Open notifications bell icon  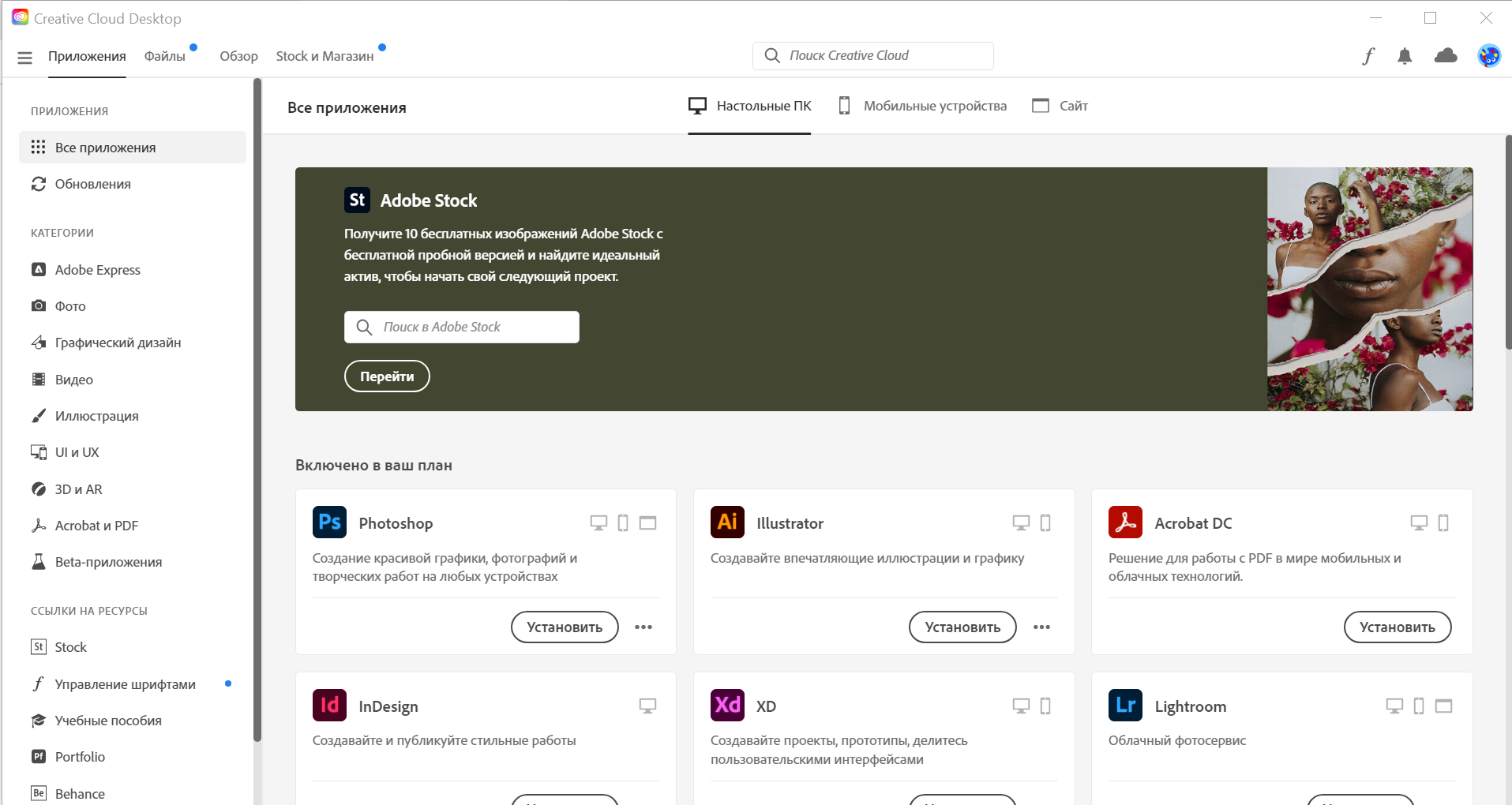click(x=1405, y=56)
